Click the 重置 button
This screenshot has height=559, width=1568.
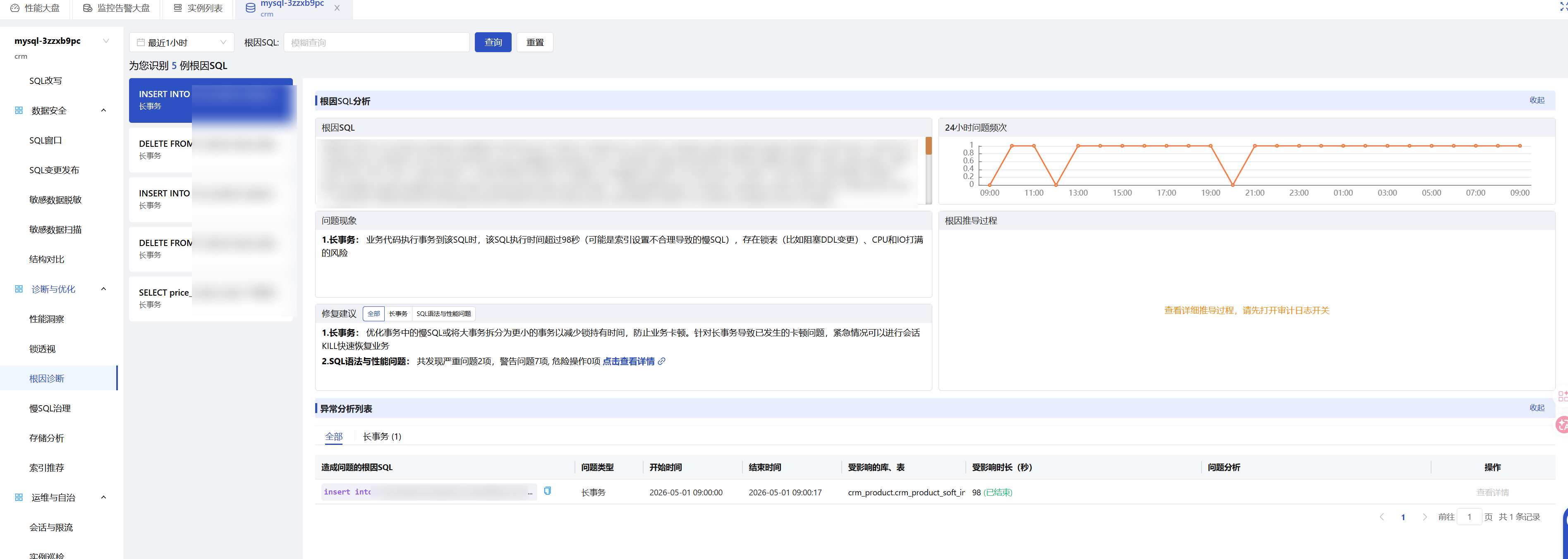[535, 43]
